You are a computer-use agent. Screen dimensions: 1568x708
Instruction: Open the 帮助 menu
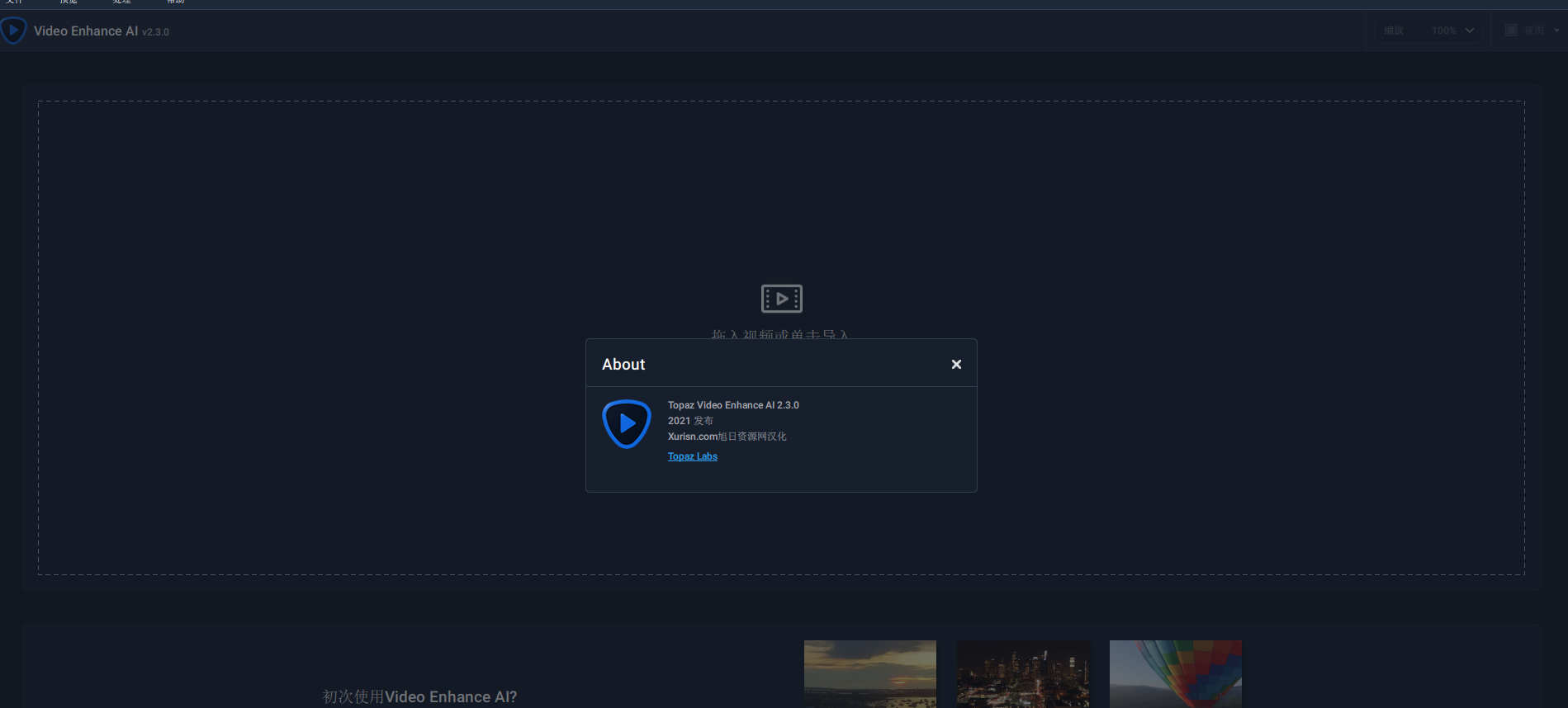coord(176,2)
